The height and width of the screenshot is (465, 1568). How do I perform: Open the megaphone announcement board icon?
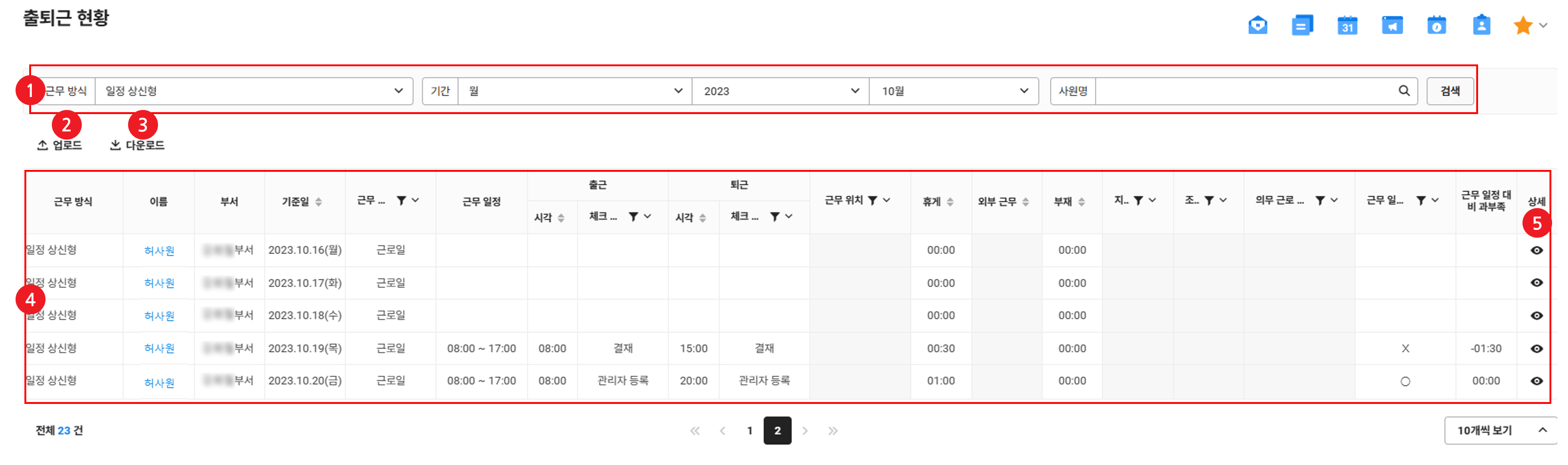[1392, 26]
